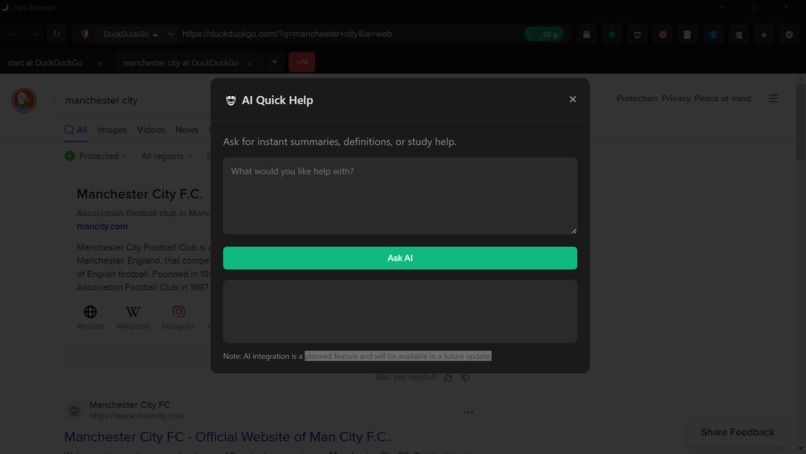
Task: Select 'manchester city at DuckDuckGo' tab
Action: coord(181,63)
